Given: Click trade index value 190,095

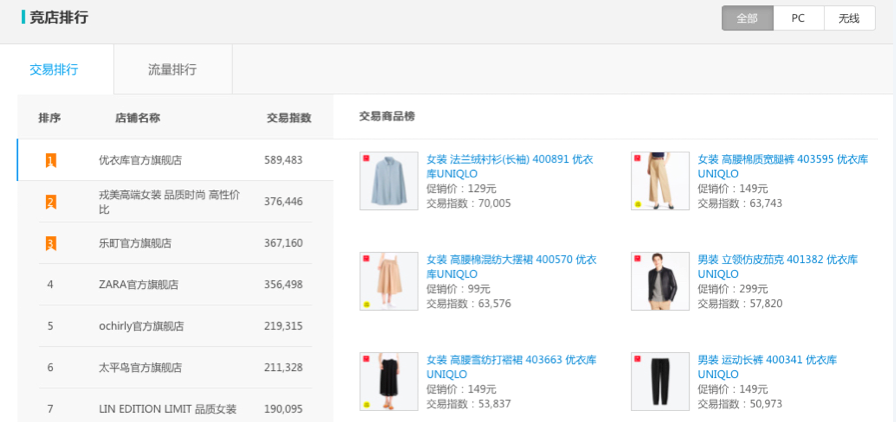Looking at the screenshot, I should point(283,409).
